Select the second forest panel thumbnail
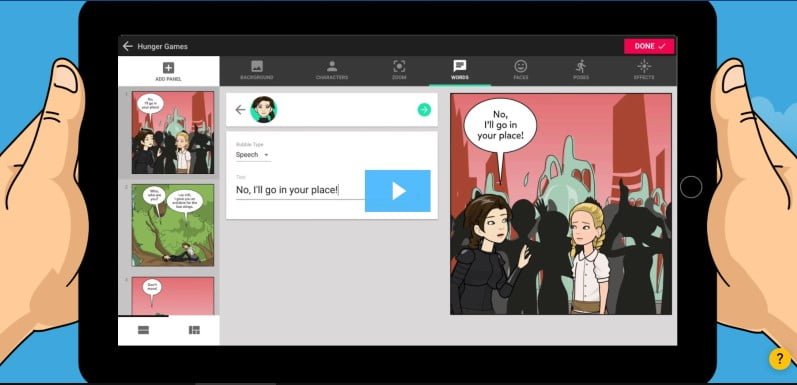The width and height of the screenshot is (797, 385). coord(173,225)
